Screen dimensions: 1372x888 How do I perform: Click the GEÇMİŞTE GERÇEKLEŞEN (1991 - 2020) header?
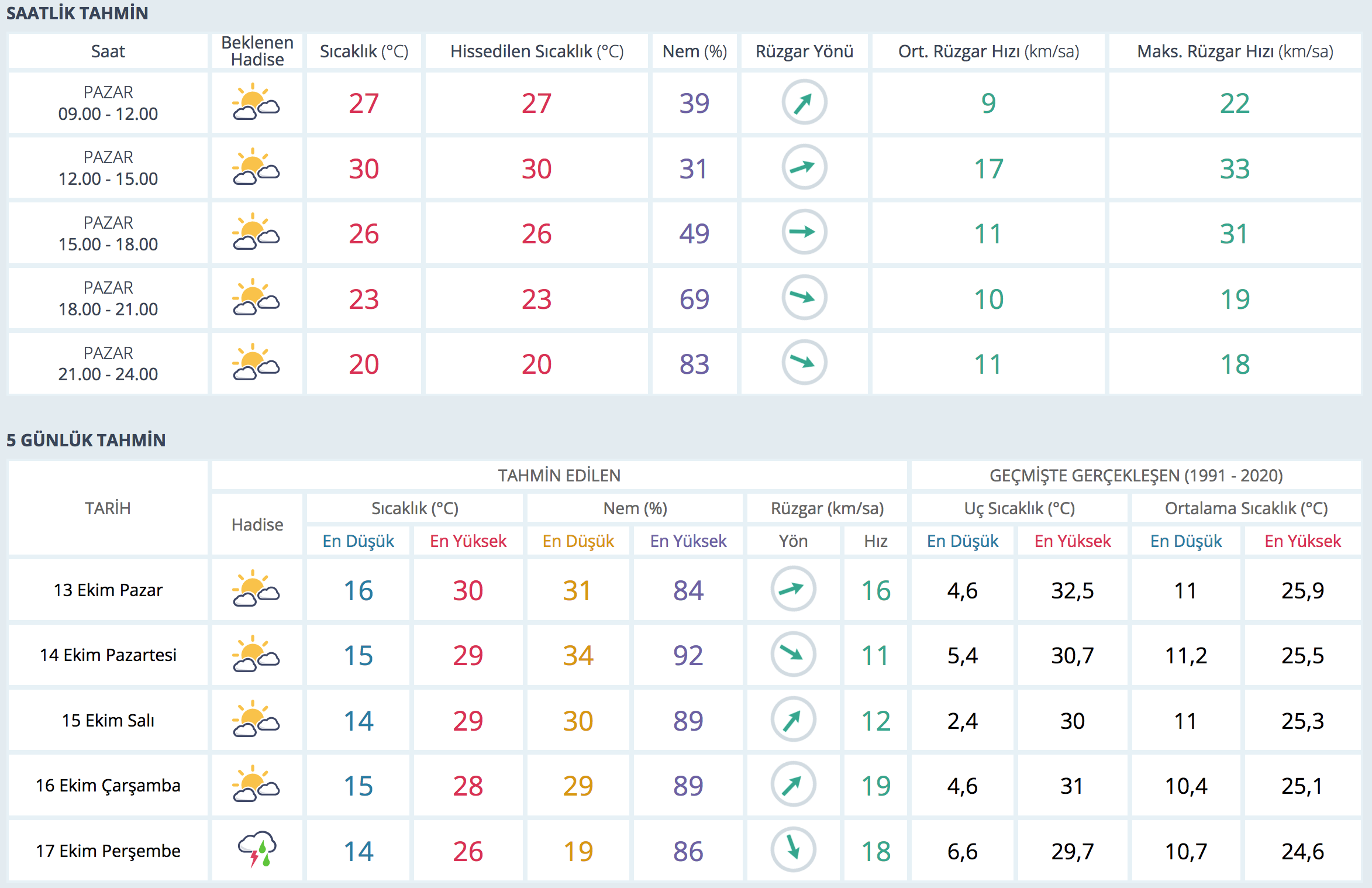click(1136, 476)
